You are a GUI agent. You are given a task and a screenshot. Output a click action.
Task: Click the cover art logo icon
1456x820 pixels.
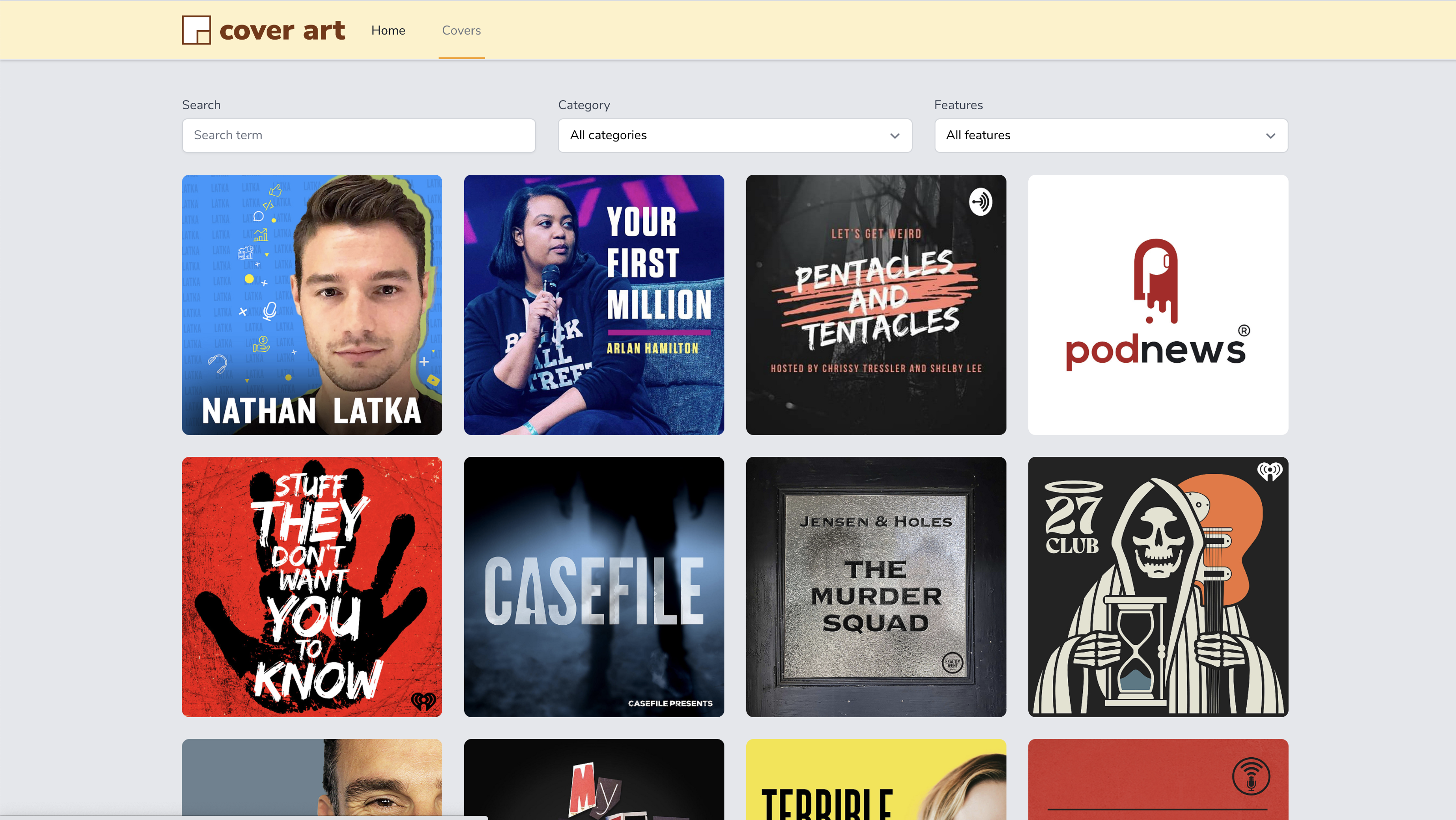[196, 30]
